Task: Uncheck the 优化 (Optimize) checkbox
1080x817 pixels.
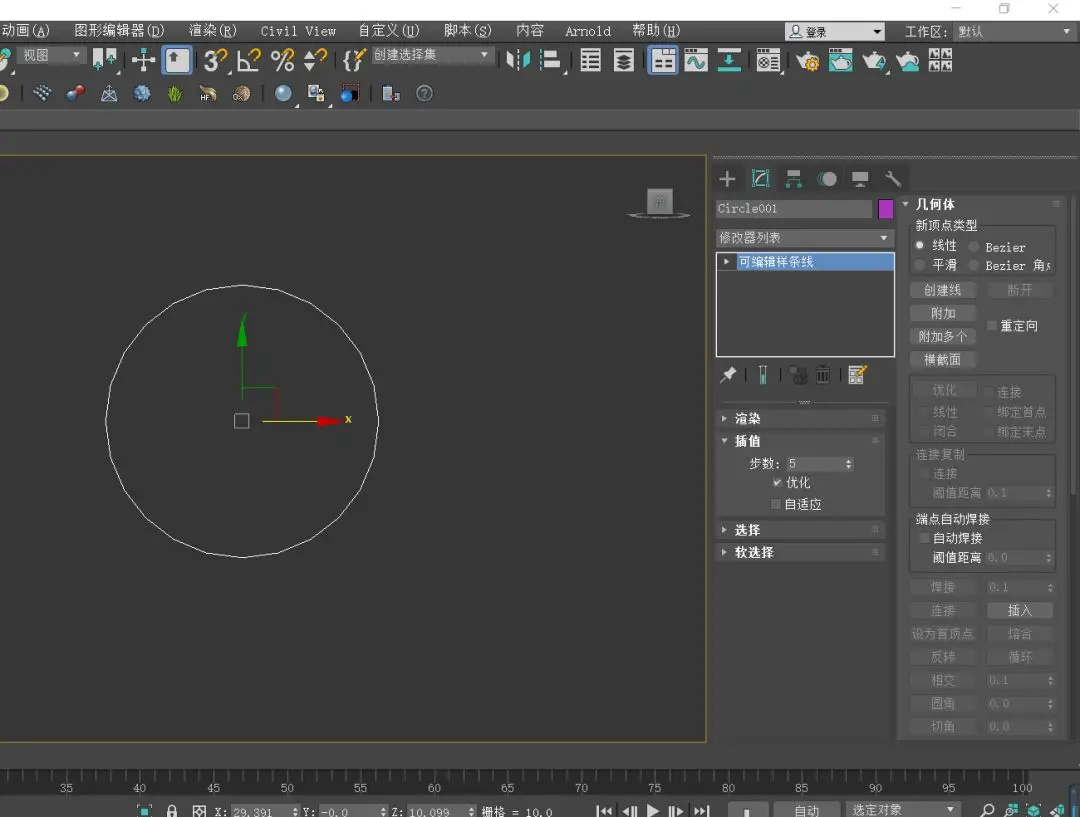Action: tap(777, 482)
